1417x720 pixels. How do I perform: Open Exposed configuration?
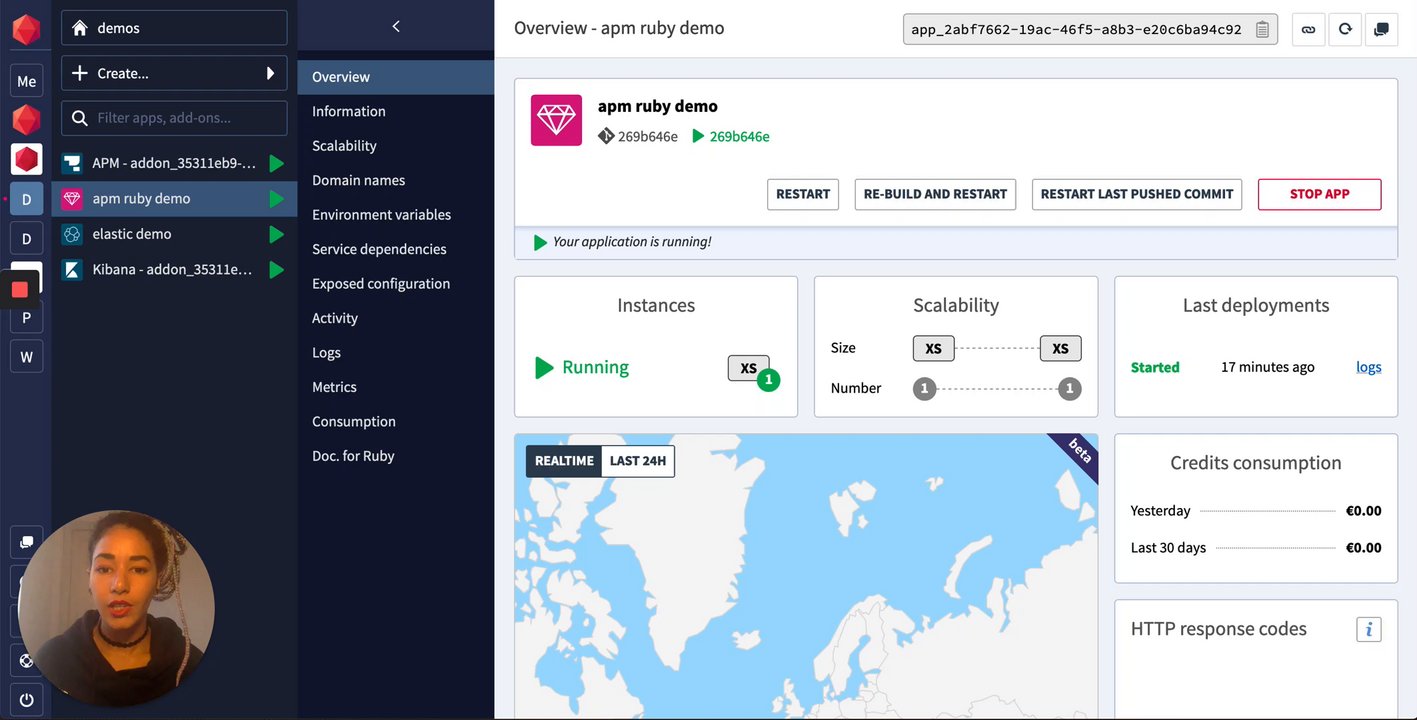tap(396, 284)
